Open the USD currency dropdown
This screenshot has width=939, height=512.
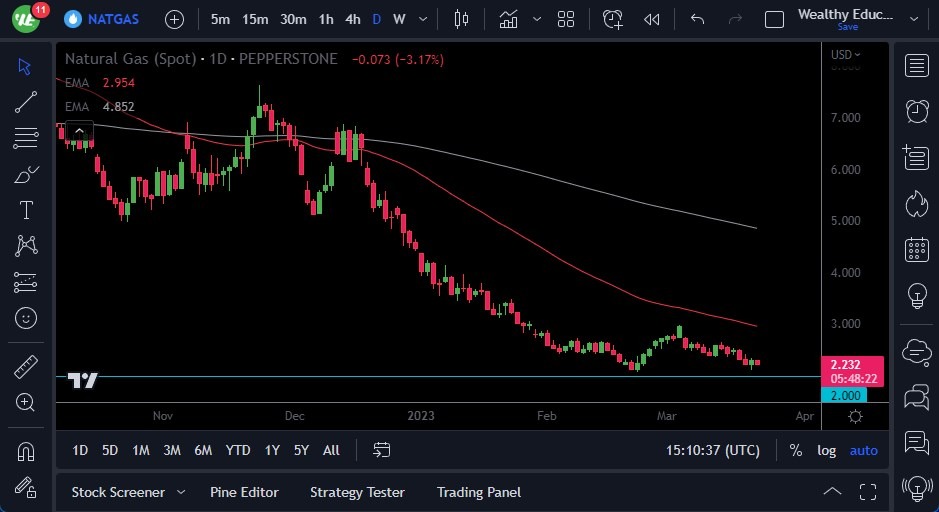click(845, 54)
